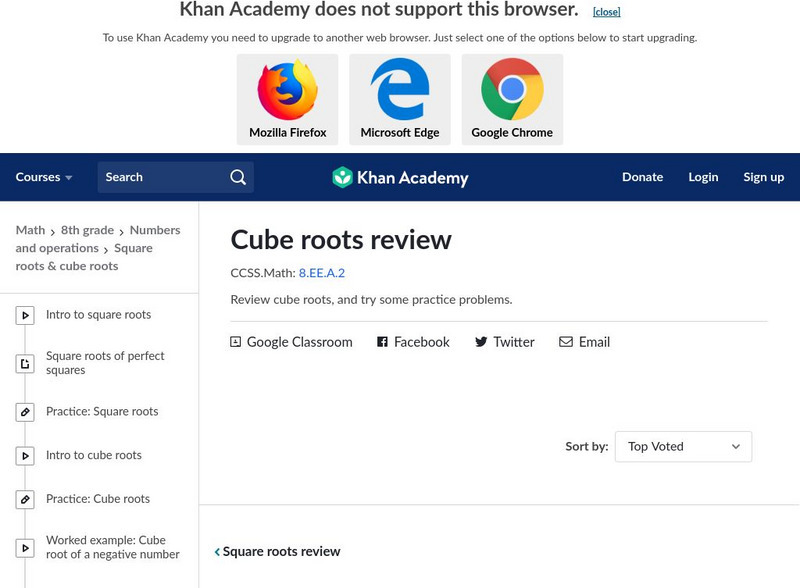Share to Google Classroom
The image size is (800, 588).
pyautogui.click(x=291, y=342)
